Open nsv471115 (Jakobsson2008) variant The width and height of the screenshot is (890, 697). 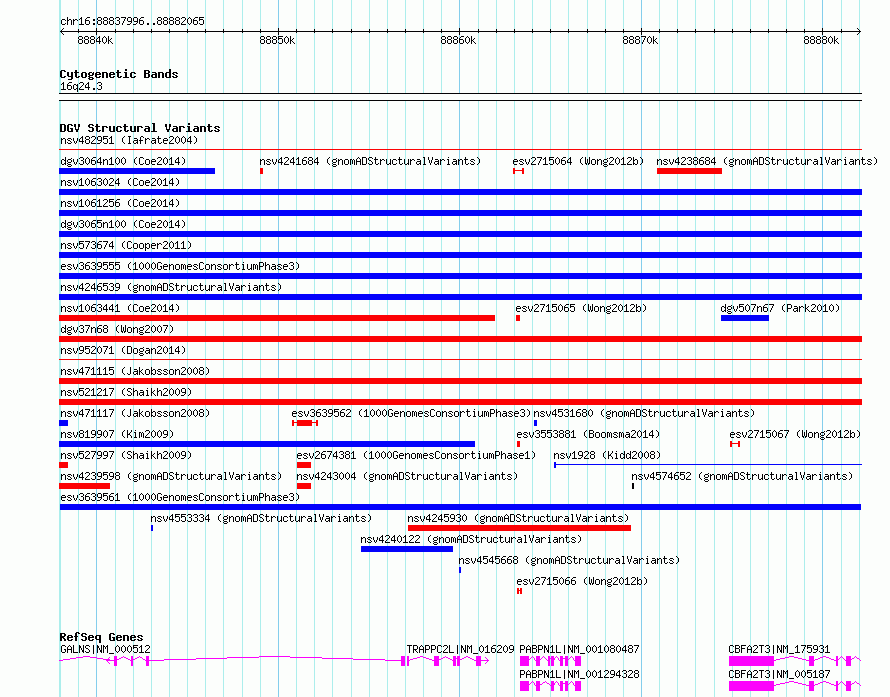coord(135,371)
